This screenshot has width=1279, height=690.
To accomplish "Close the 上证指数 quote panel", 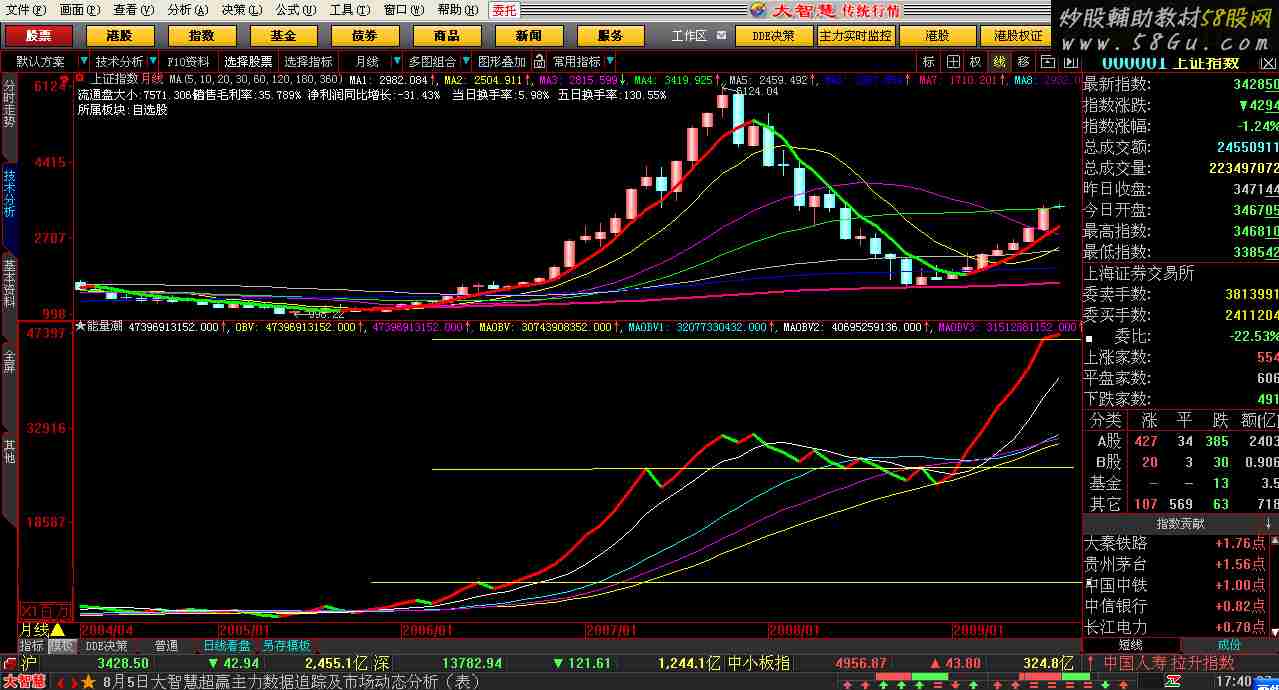I will click(1270, 62).
